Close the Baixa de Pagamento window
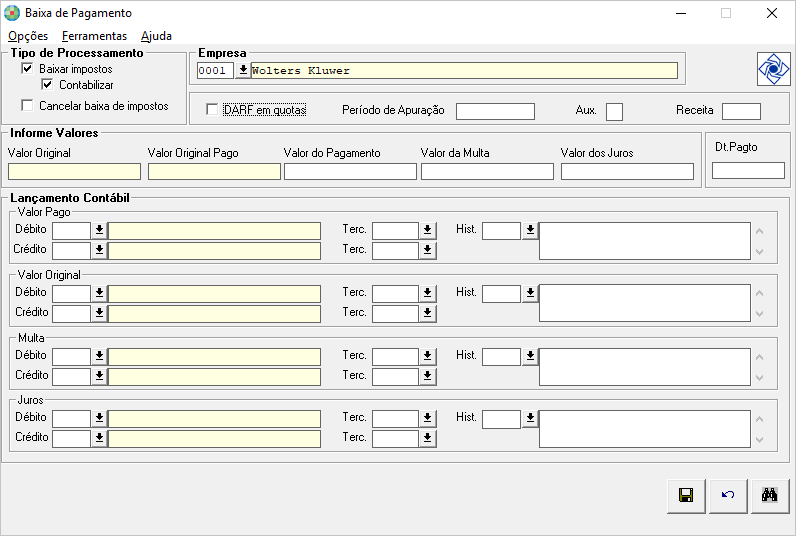796x536 pixels. pyautogui.click(x=772, y=13)
